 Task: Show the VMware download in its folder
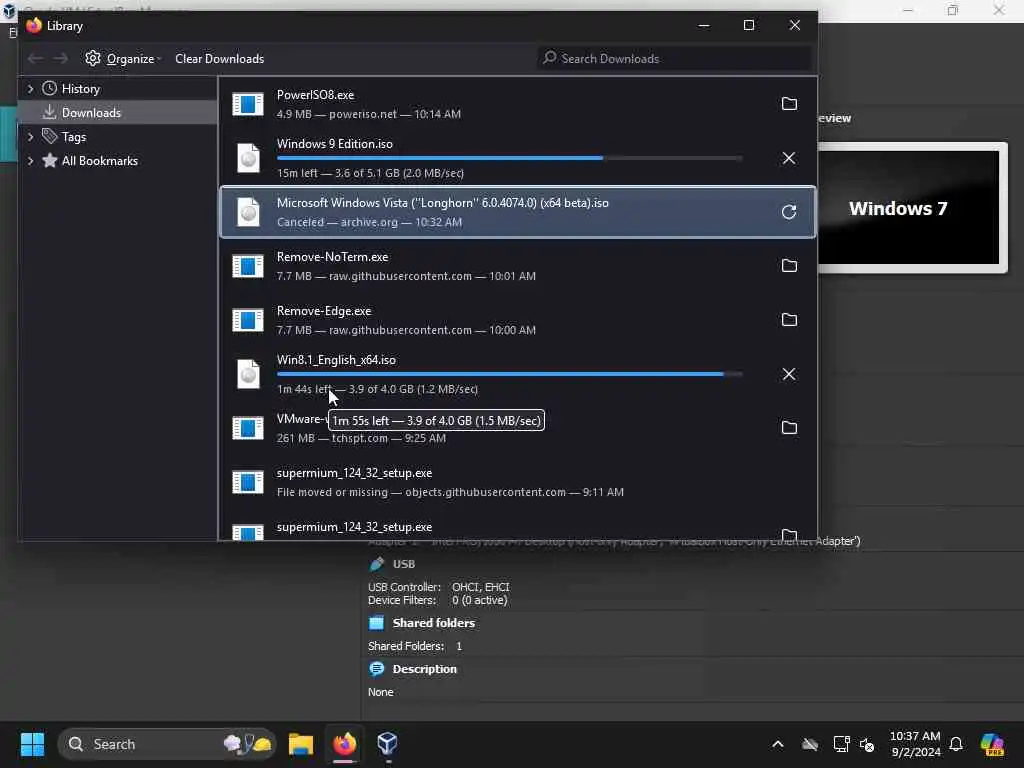(789, 428)
